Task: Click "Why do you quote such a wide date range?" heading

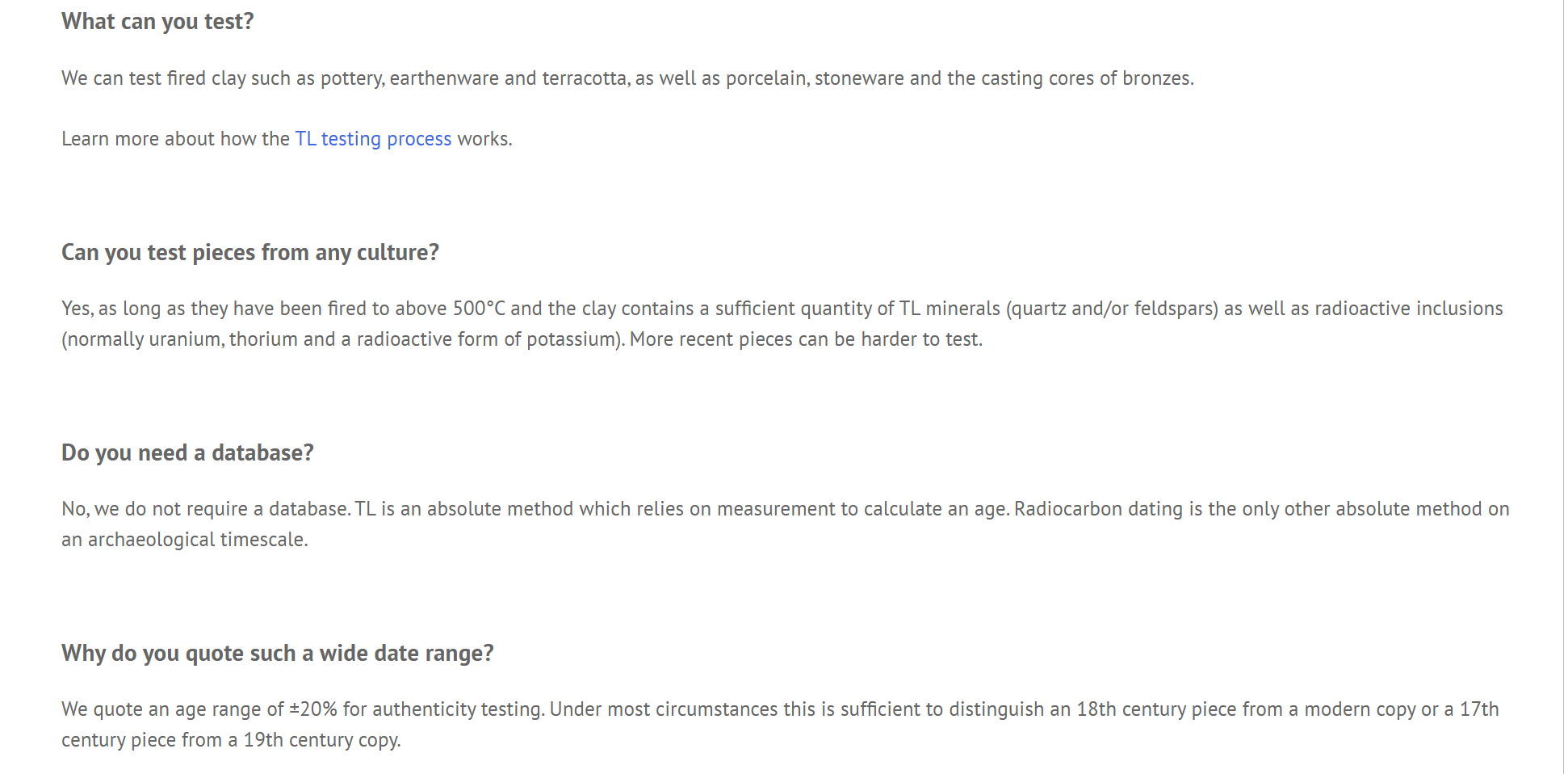Action: (277, 654)
